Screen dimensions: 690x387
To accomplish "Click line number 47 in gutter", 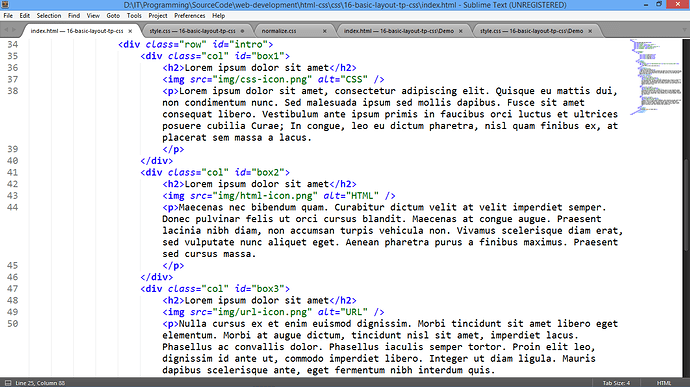I will 13,289.
